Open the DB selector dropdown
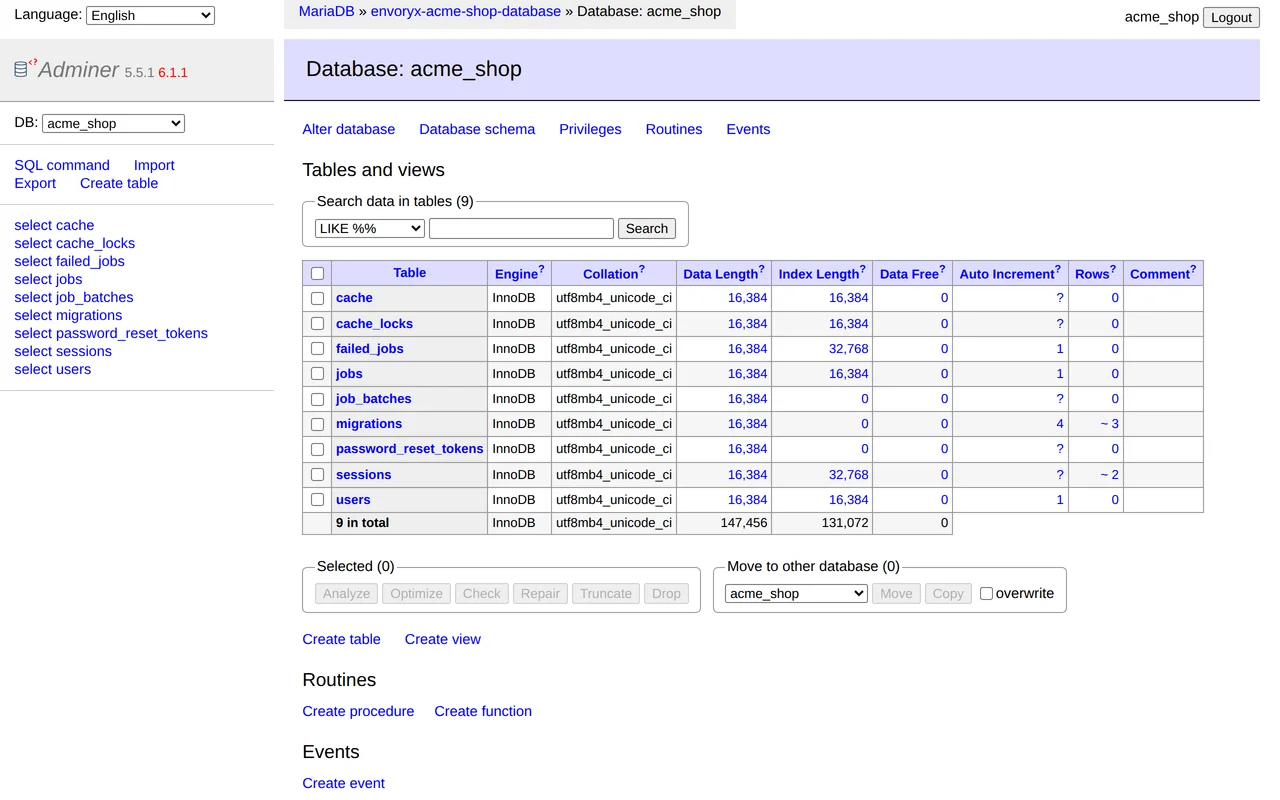The width and height of the screenshot is (1280, 800). click(x=113, y=123)
